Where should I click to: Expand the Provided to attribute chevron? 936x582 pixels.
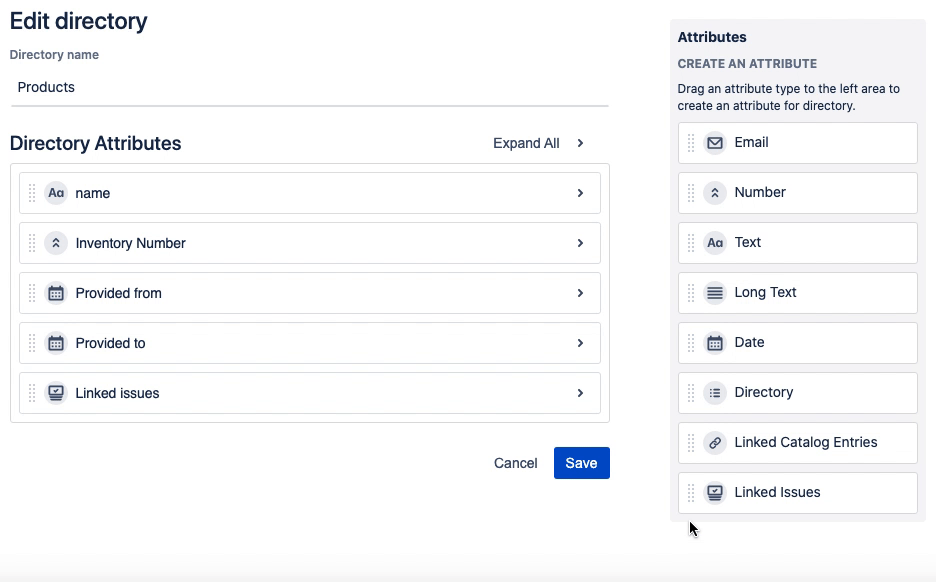click(x=580, y=343)
